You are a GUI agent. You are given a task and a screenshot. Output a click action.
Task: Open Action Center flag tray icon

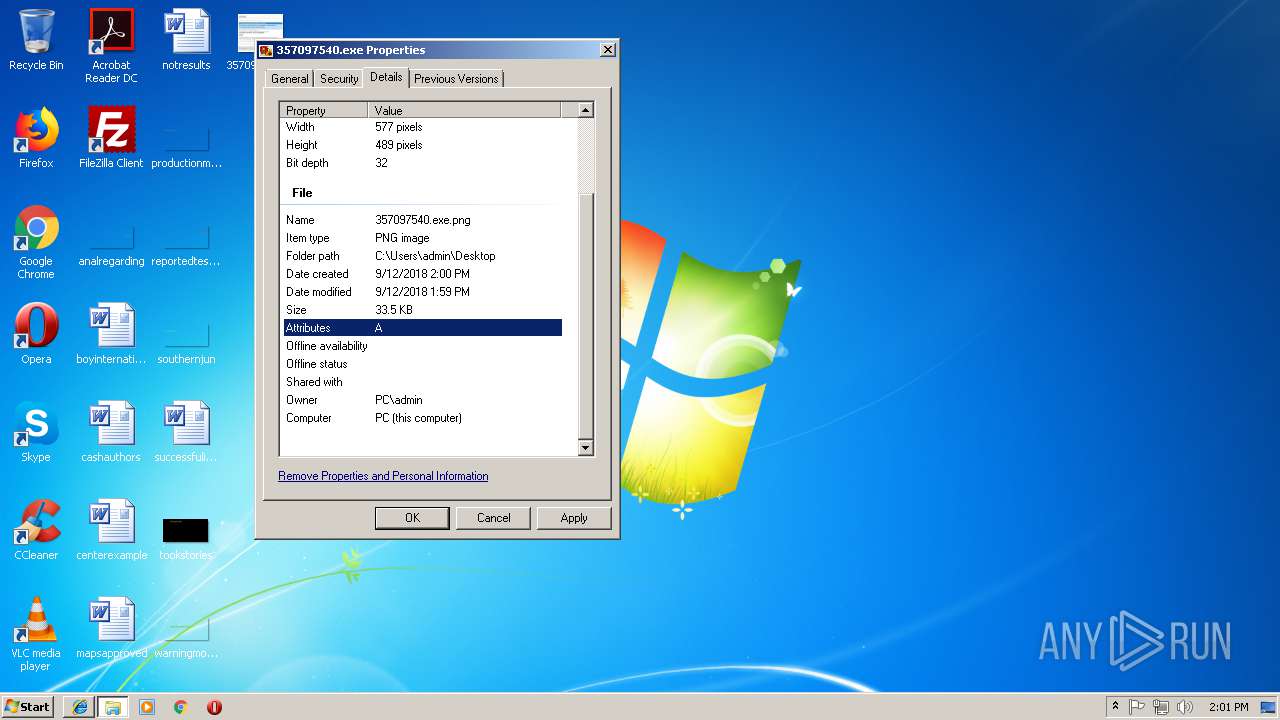(x=1137, y=707)
